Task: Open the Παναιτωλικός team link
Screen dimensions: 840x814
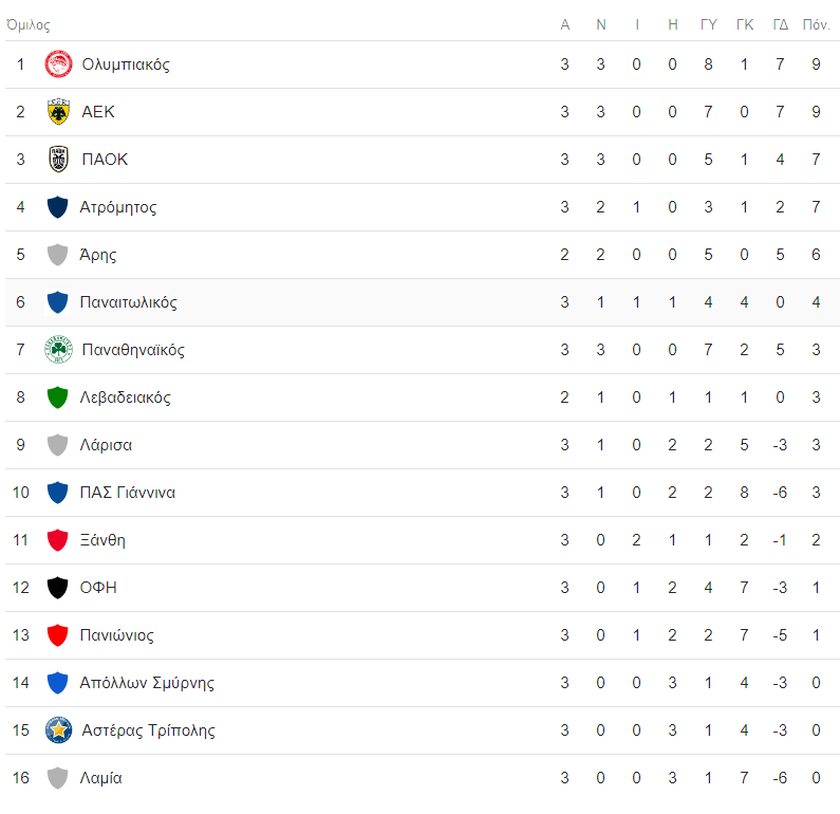Action: point(128,302)
